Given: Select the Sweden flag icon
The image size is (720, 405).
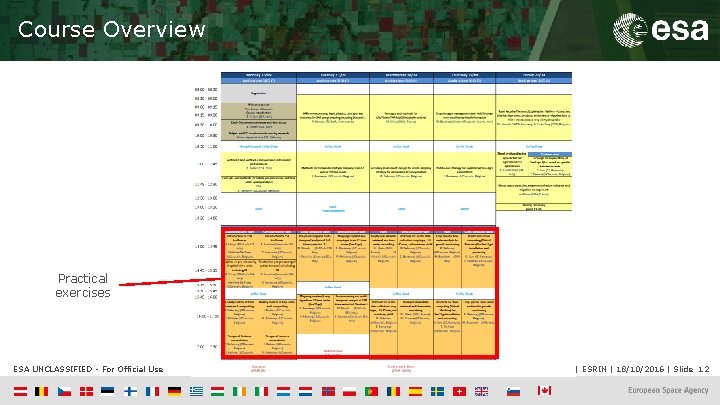Looking at the screenshot, I should pos(437,391).
